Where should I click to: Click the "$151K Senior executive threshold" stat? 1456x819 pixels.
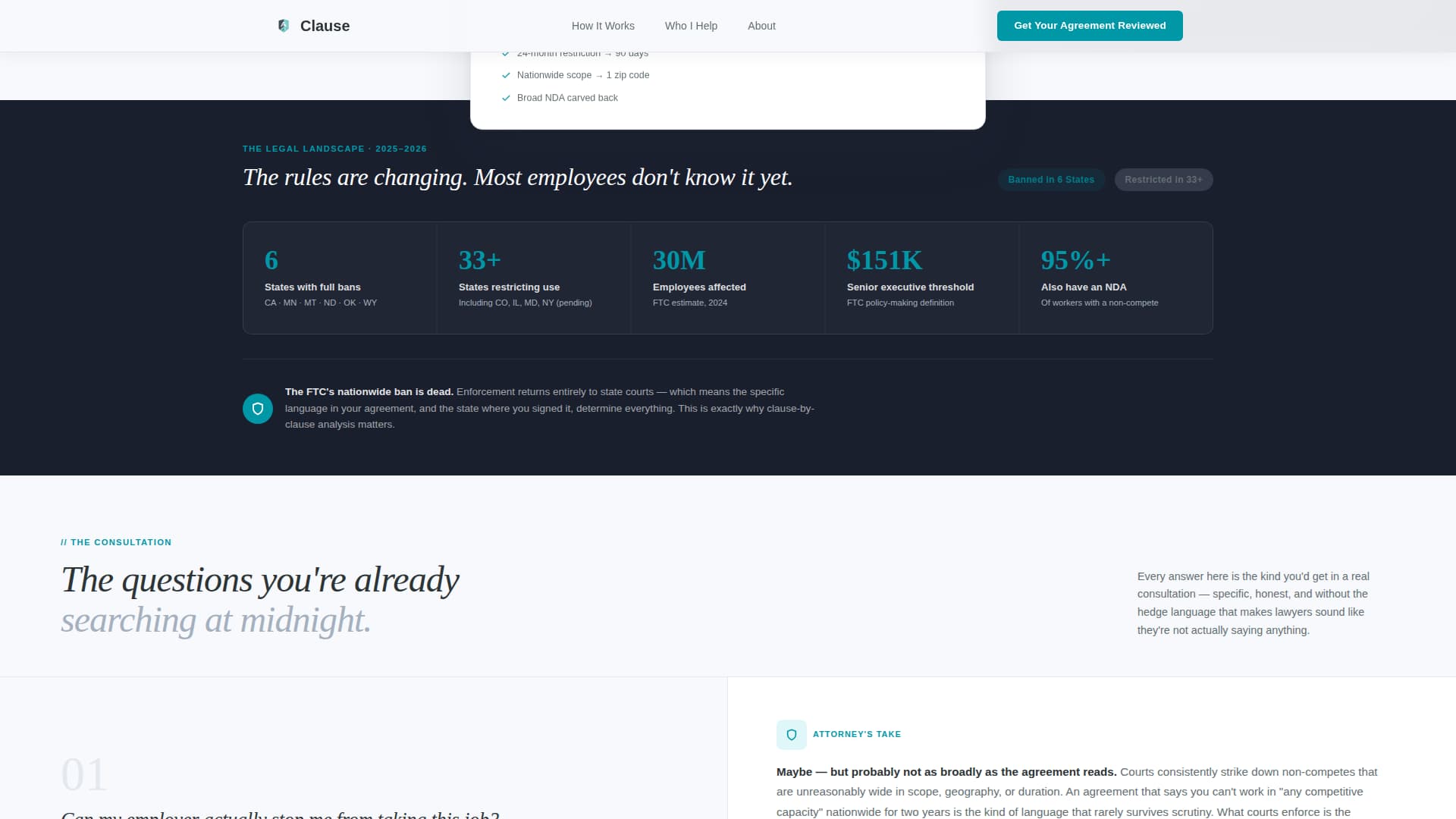tap(921, 278)
